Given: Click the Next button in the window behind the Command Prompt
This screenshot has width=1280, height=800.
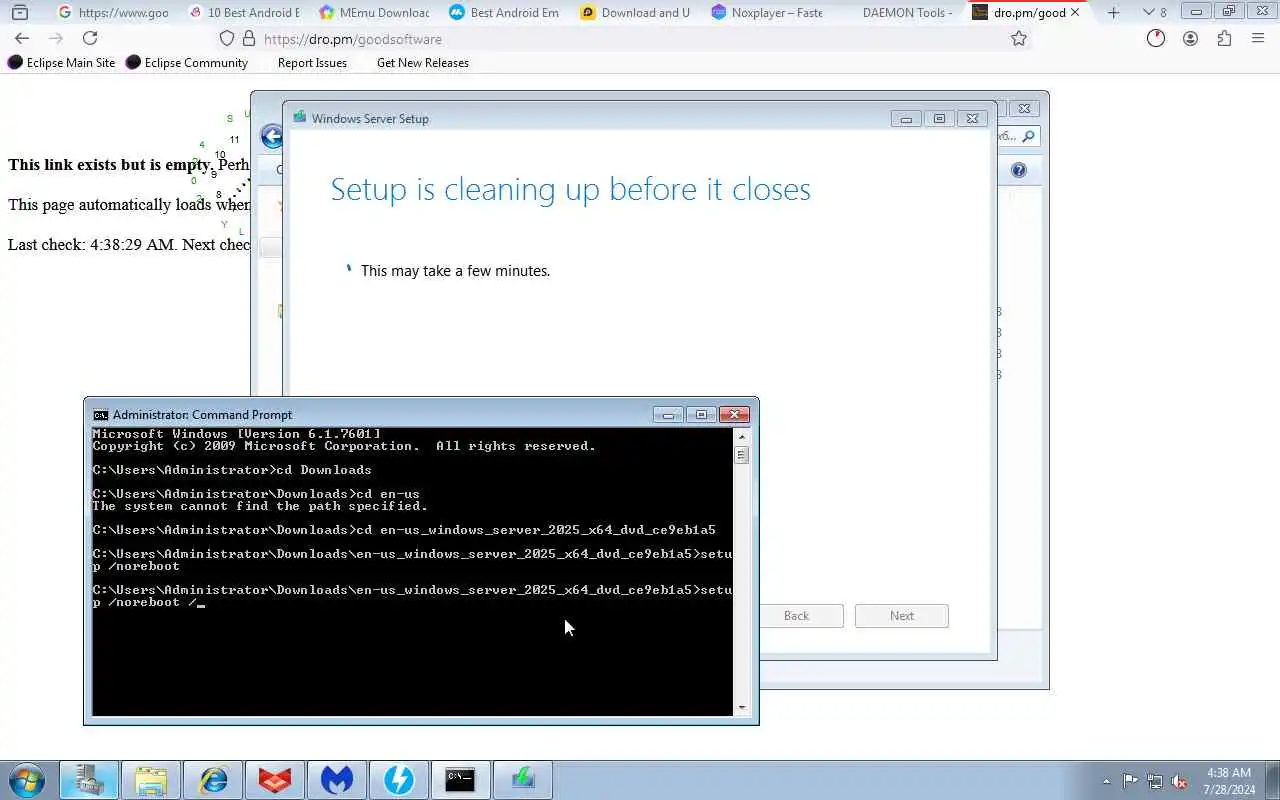Looking at the screenshot, I should click(x=902, y=616).
